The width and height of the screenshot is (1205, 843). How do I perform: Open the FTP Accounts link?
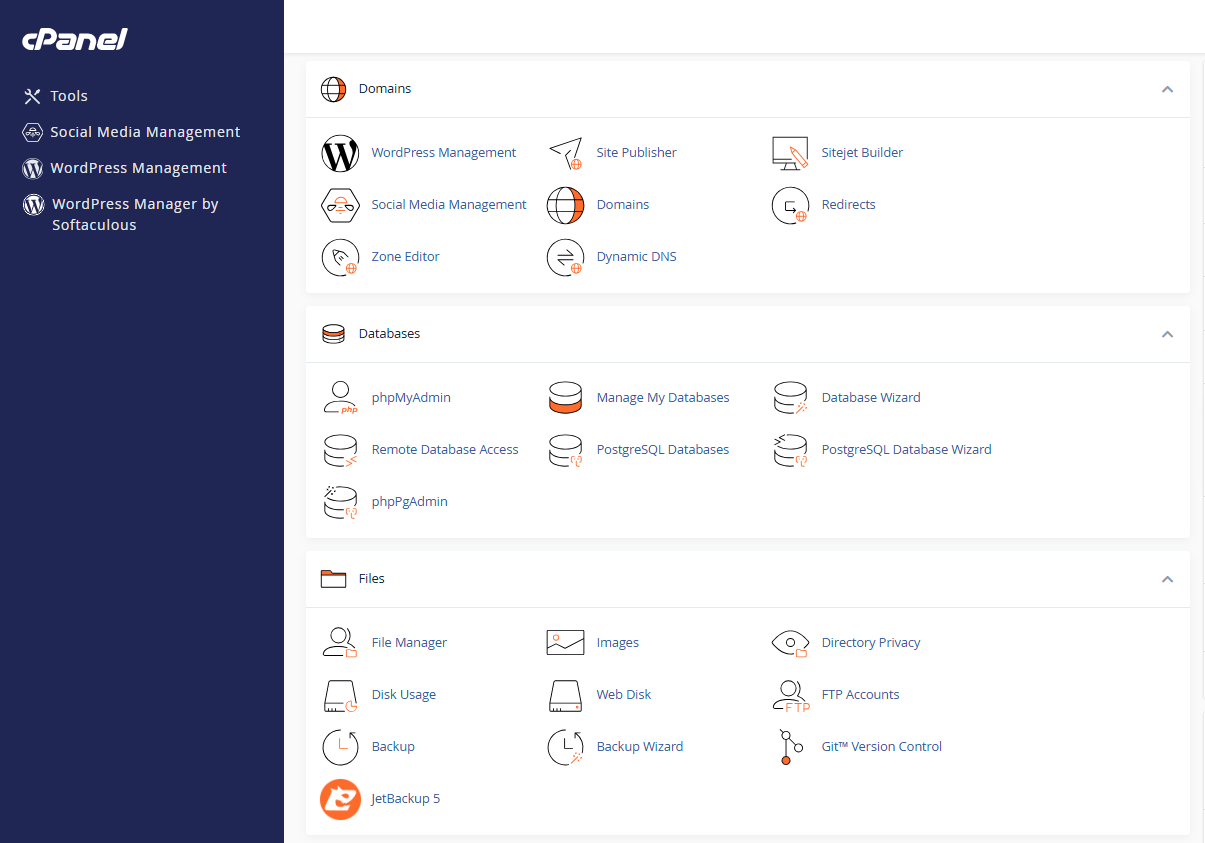click(x=860, y=695)
